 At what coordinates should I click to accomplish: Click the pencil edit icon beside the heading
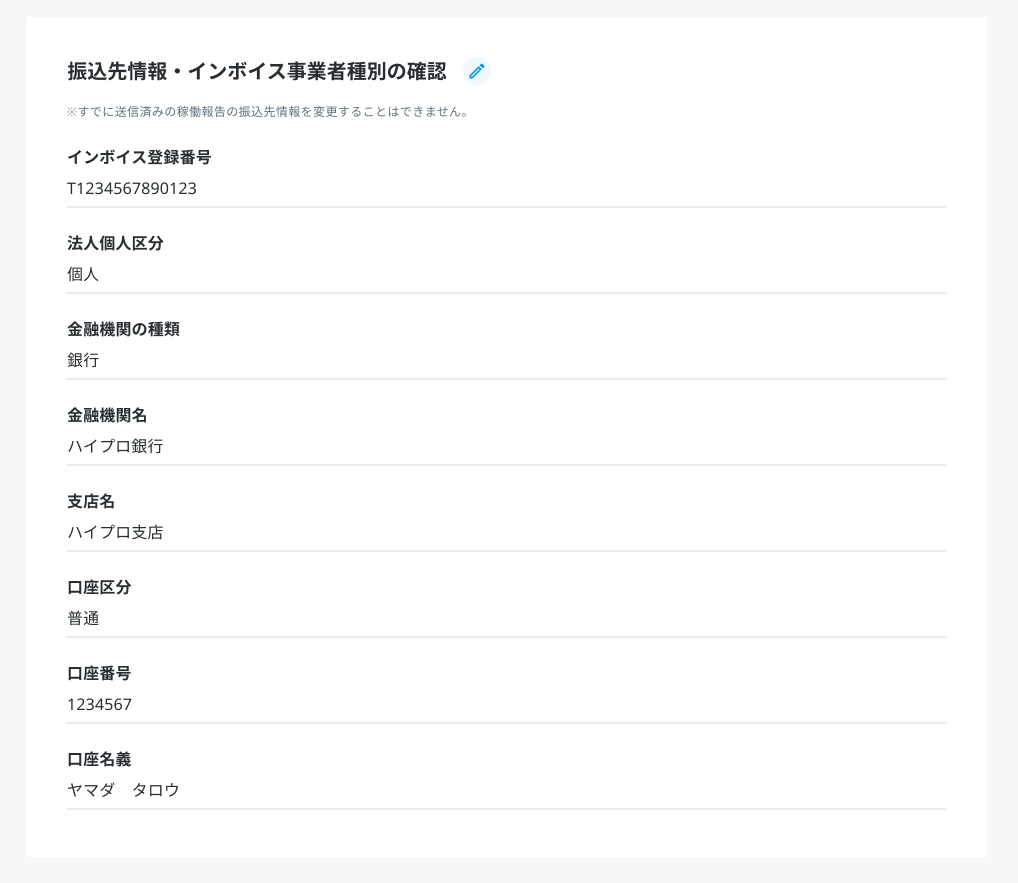point(477,71)
